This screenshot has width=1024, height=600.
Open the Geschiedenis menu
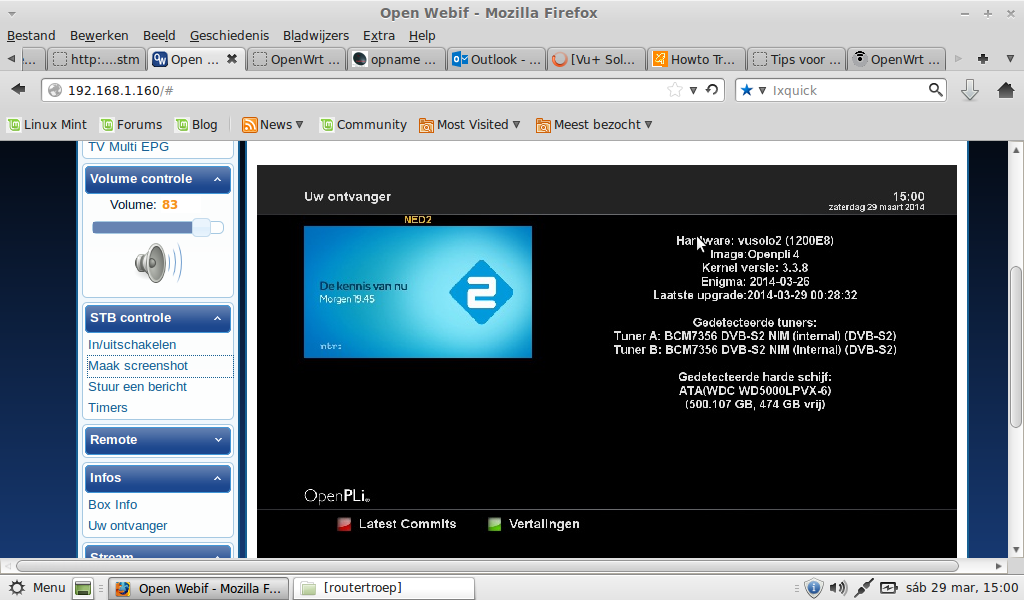point(229,35)
